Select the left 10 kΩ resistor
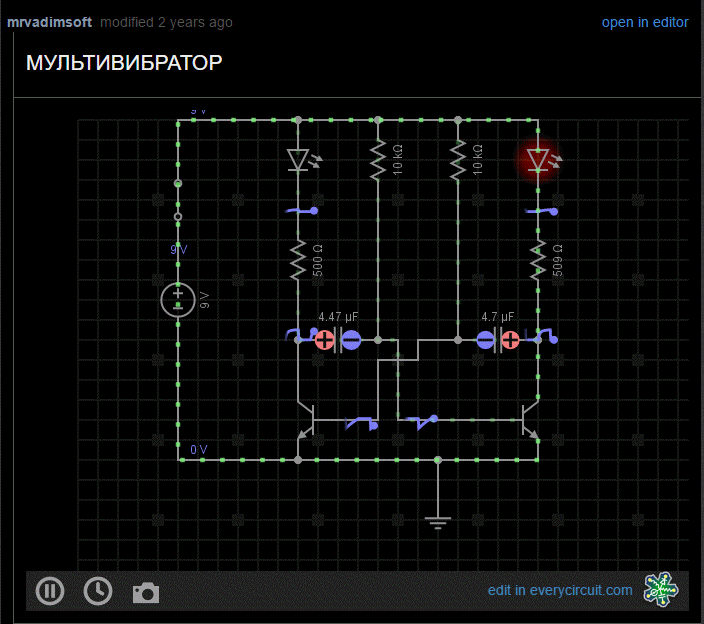Image resolution: width=704 pixels, height=624 pixels. pyautogui.click(x=378, y=160)
